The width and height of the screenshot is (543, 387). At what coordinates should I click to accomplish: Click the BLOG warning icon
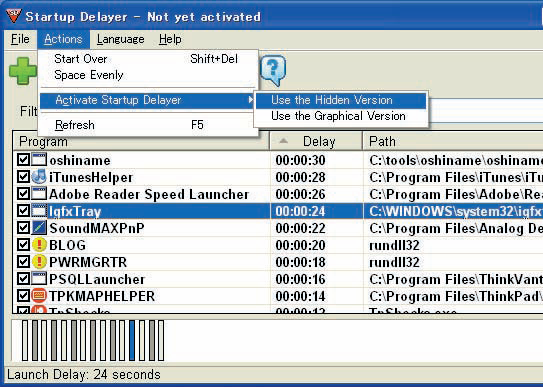click(39, 244)
